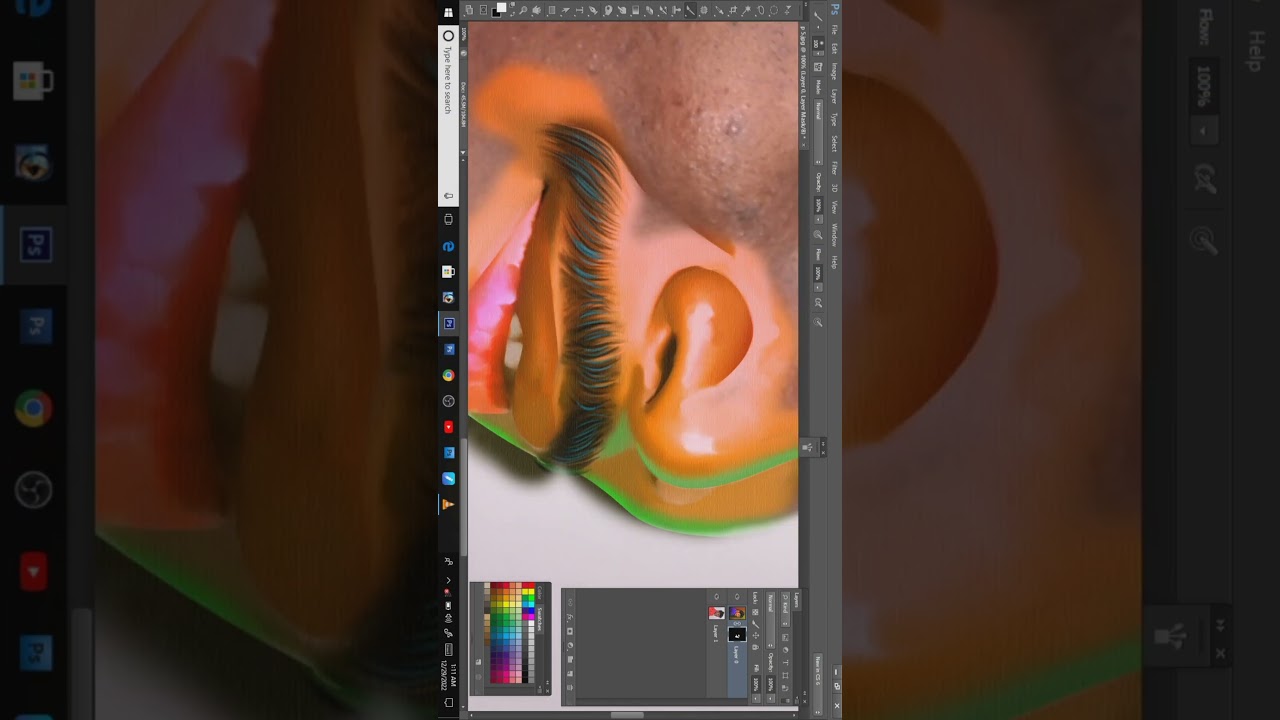Add a layer style with fx icon
This screenshot has width=1280, height=720.
click(571, 617)
